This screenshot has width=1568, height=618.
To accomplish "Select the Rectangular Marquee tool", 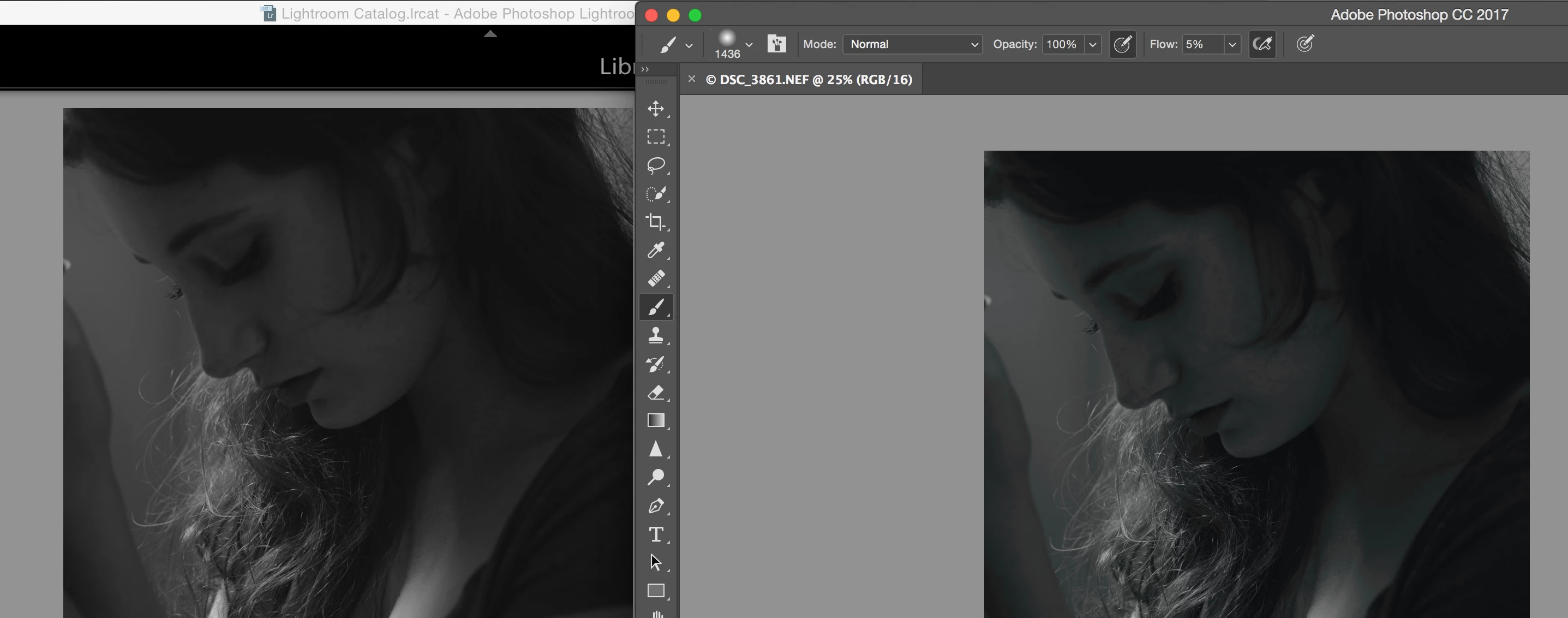I will click(x=656, y=136).
